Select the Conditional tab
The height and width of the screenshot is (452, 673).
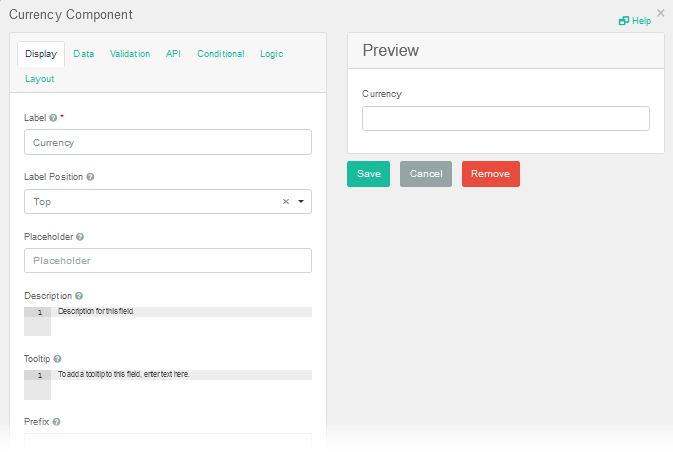[220, 54]
